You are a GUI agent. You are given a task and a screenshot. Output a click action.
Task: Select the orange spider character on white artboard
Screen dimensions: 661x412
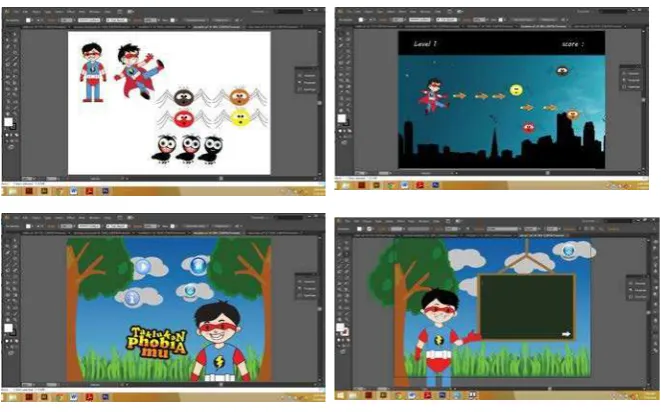coord(239,97)
